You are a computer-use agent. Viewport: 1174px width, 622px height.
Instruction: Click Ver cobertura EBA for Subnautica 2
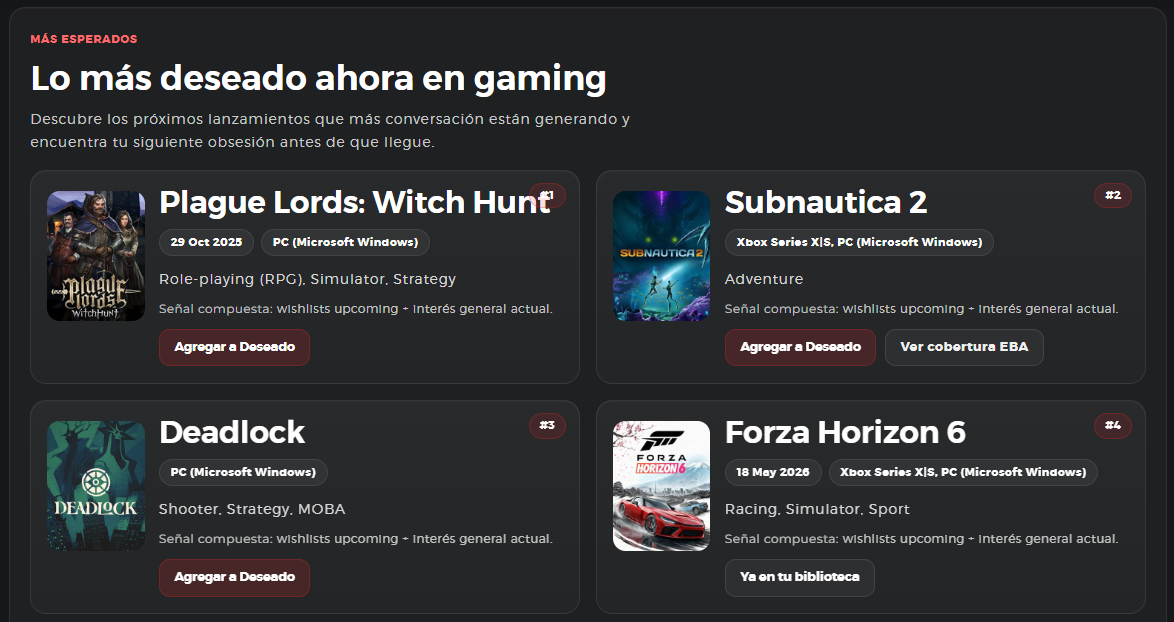(964, 347)
